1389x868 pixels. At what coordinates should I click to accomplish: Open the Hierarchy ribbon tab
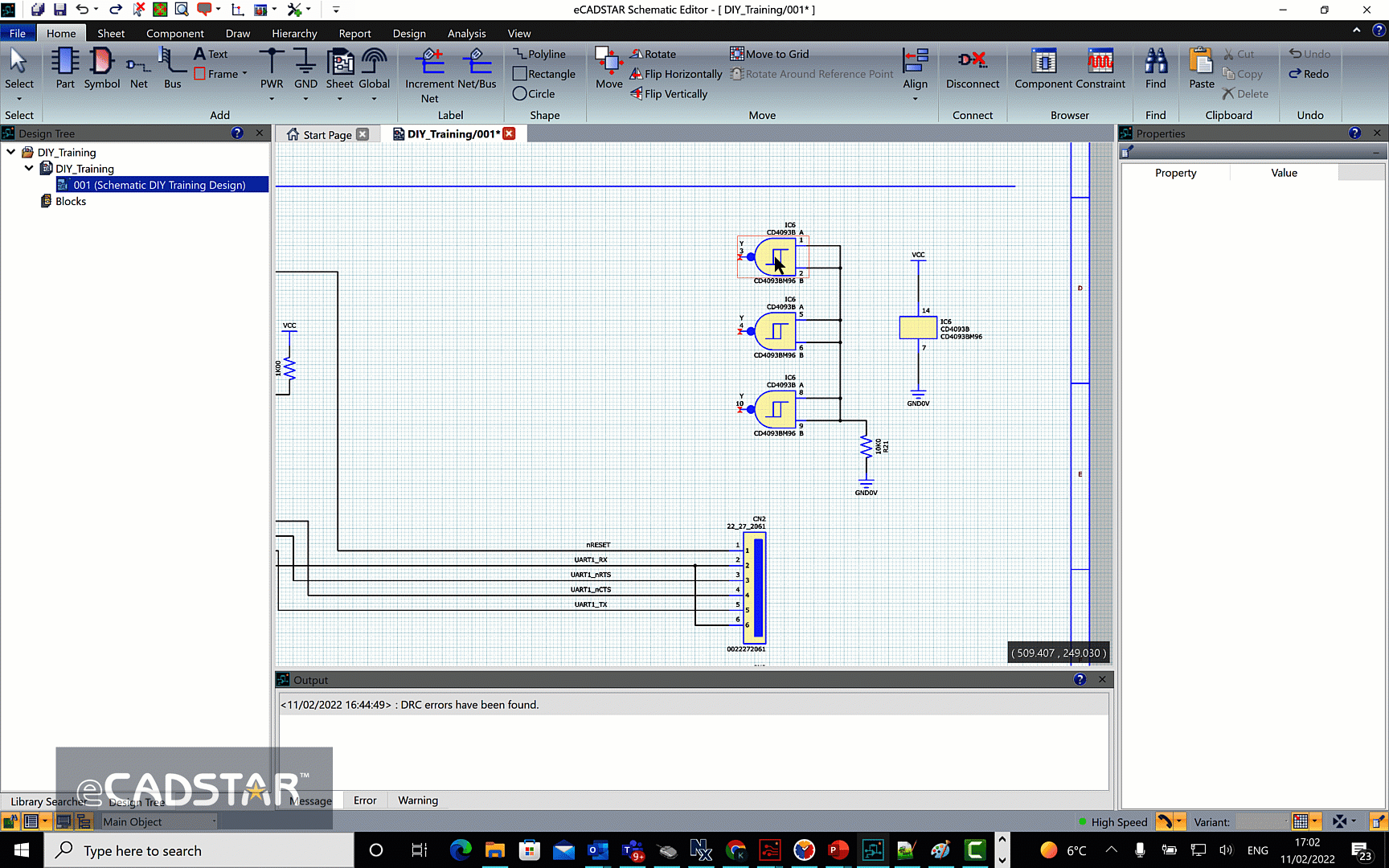coord(294,33)
